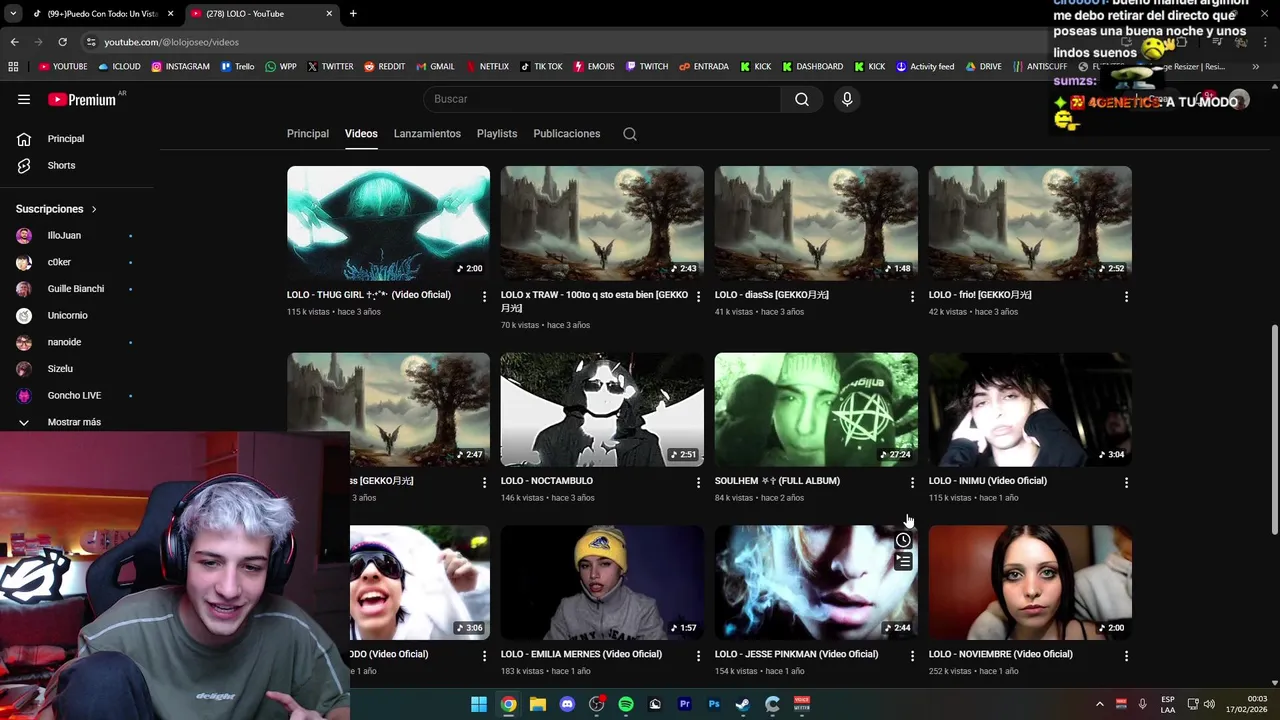Image resolution: width=1280 pixels, height=720 pixels.
Task: Open the YouTube hamburger guide menu
Action: [24, 99]
